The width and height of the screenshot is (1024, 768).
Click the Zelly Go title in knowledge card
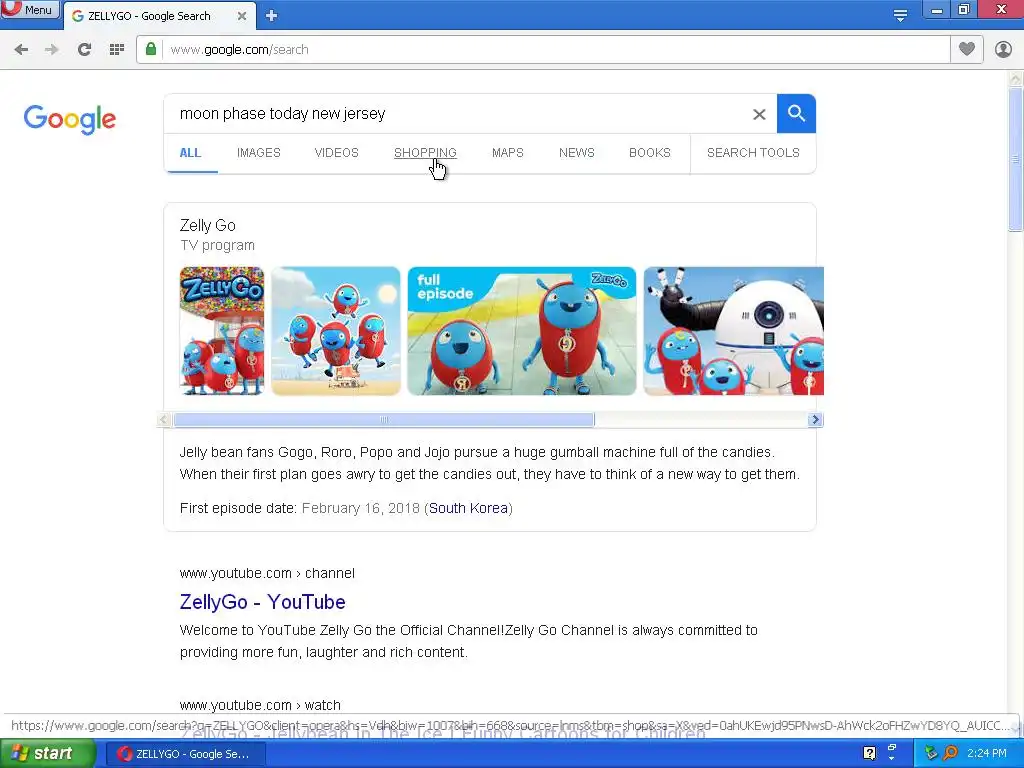coord(208,225)
